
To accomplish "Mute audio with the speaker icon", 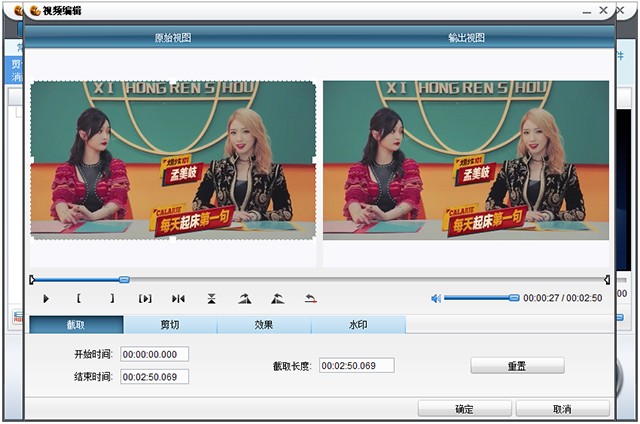I will click(436, 299).
